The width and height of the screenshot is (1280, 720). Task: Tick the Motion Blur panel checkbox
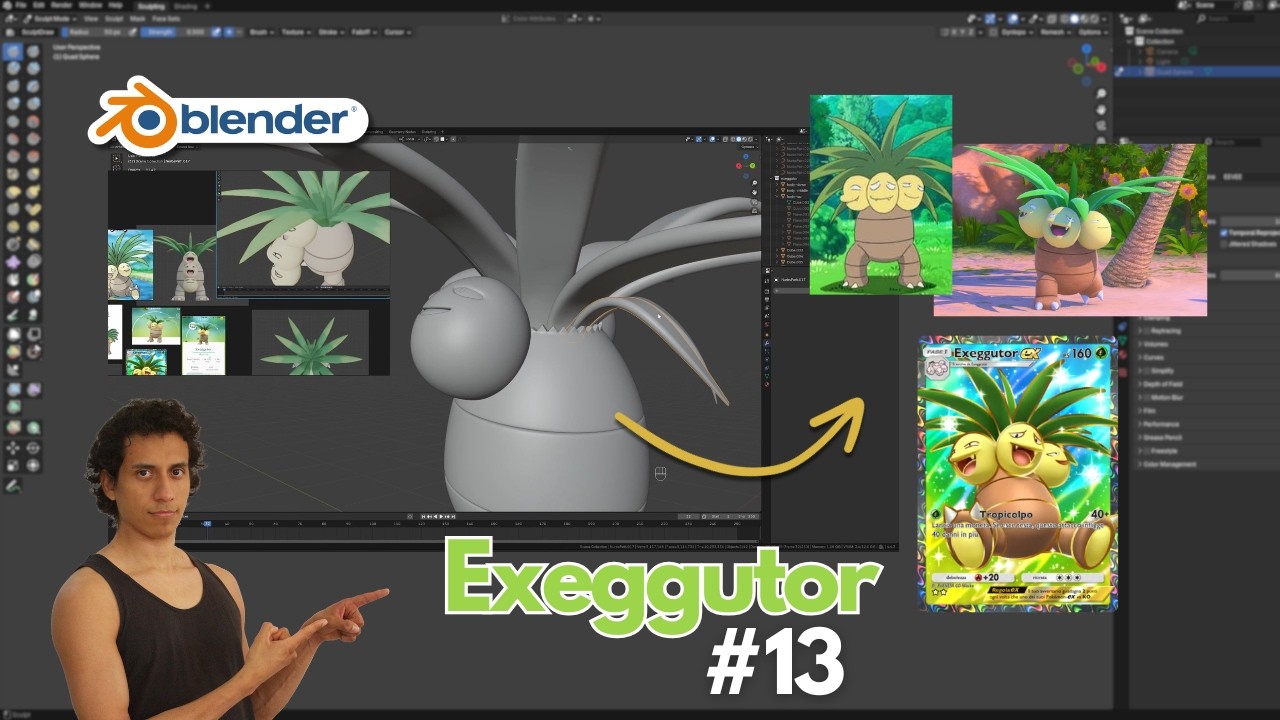coord(1147,397)
